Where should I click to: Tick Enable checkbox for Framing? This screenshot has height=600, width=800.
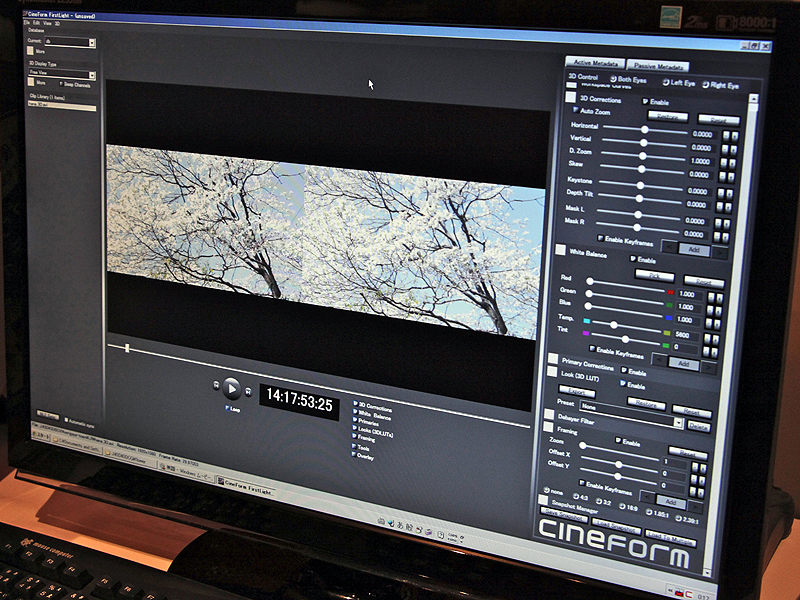pyautogui.click(x=618, y=440)
